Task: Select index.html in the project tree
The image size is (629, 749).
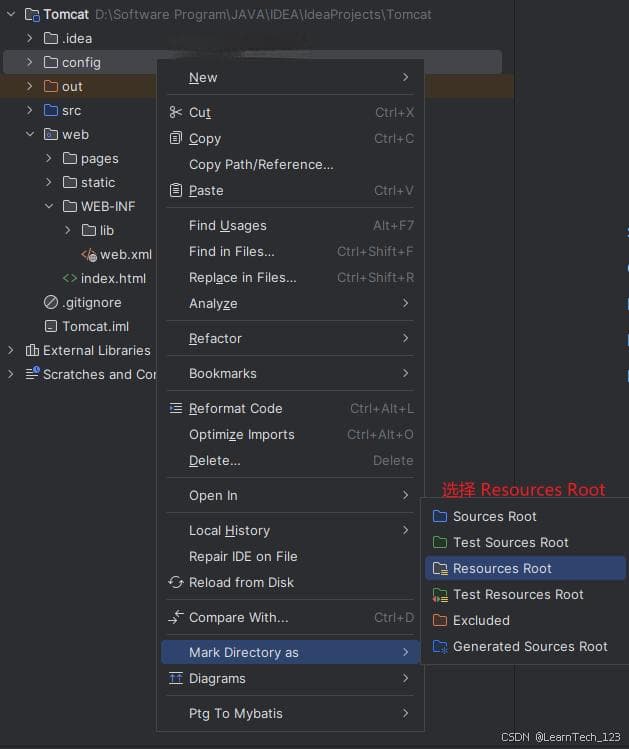Action: click(x=113, y=278)
